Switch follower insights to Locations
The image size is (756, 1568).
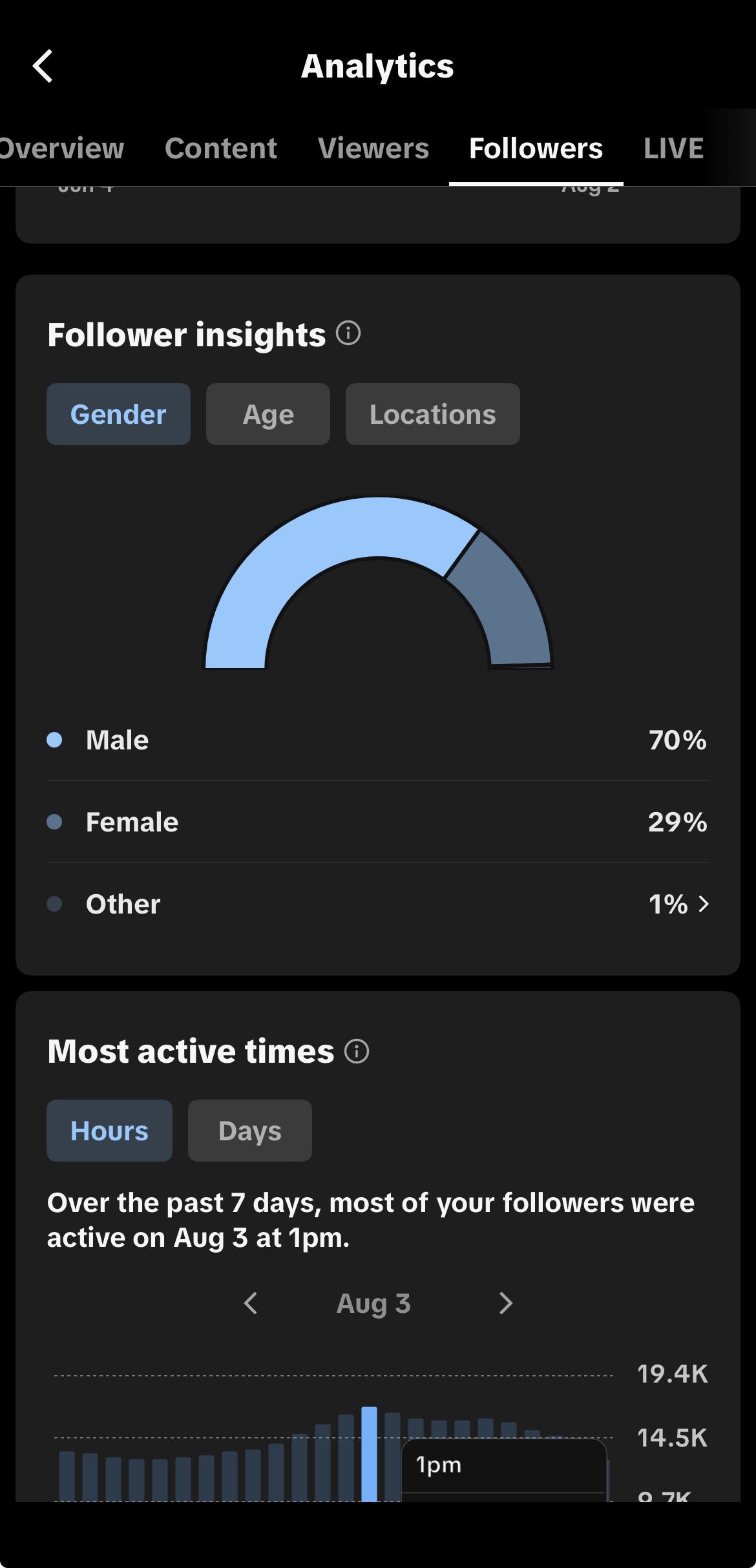tap(433, 414)
